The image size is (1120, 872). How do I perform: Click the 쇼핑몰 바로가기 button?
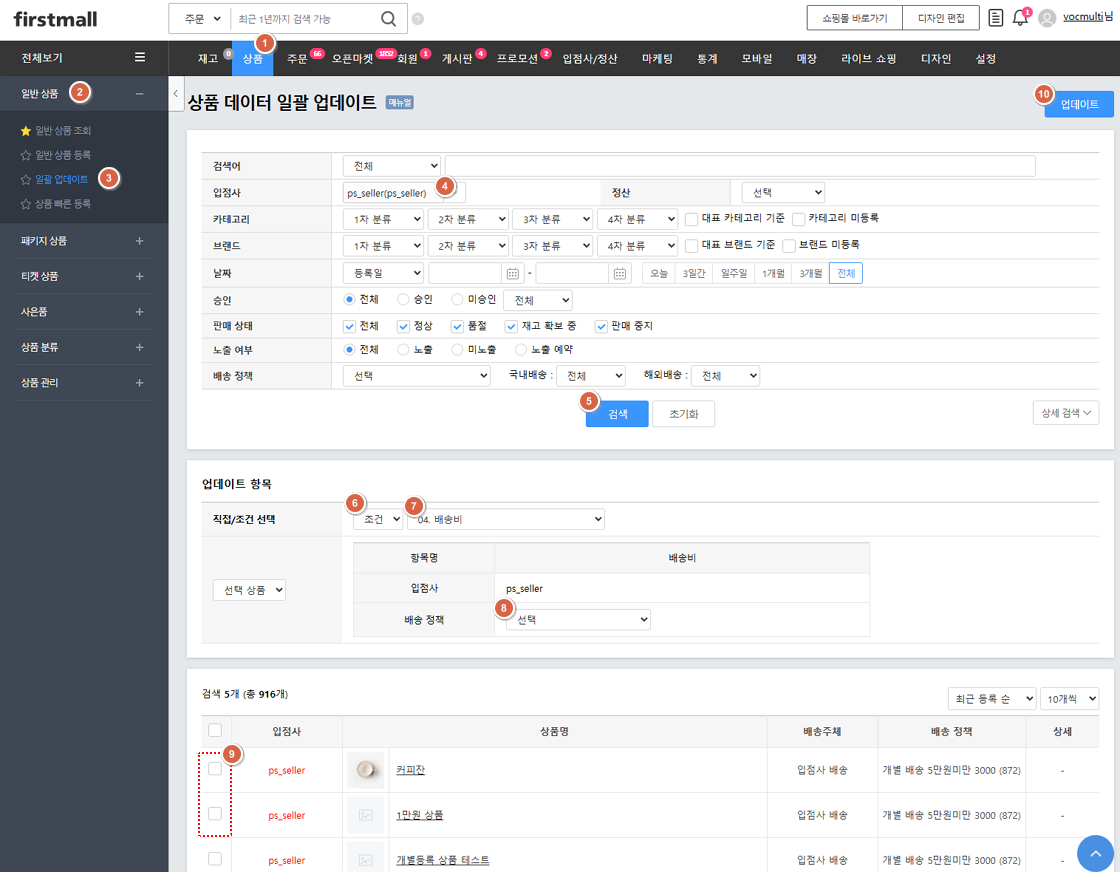click(x=854, y=18)
